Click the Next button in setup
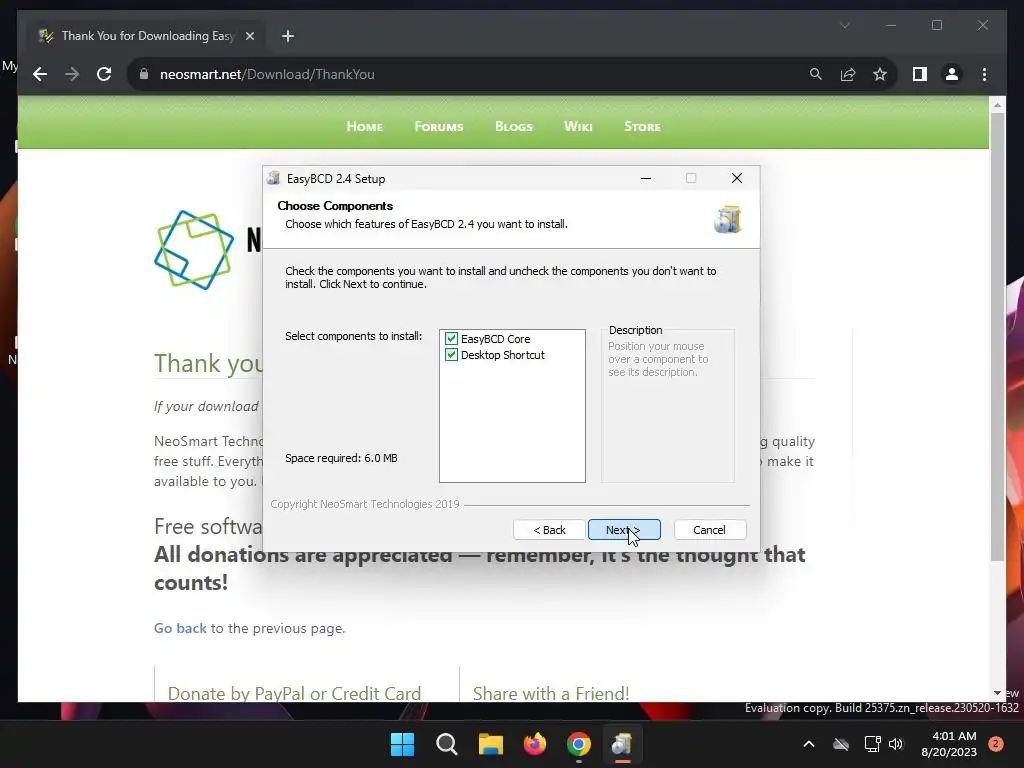 [x=624, y=530]
